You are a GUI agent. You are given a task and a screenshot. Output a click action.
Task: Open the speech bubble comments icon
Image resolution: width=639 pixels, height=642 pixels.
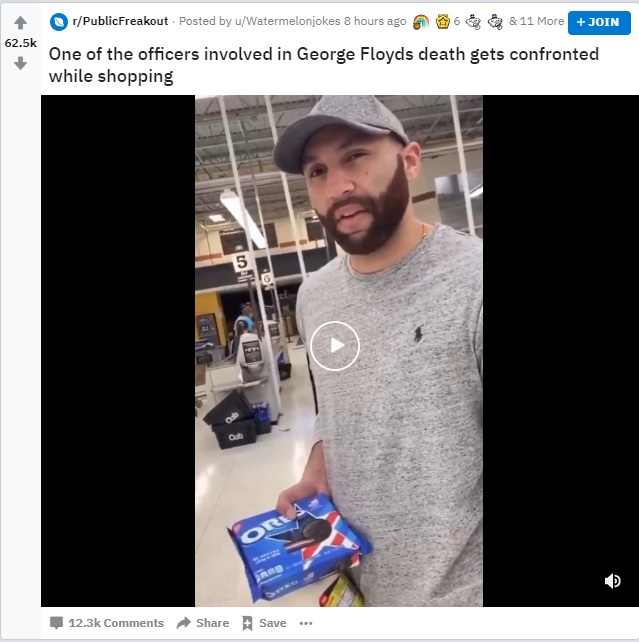tap(56, 623)
